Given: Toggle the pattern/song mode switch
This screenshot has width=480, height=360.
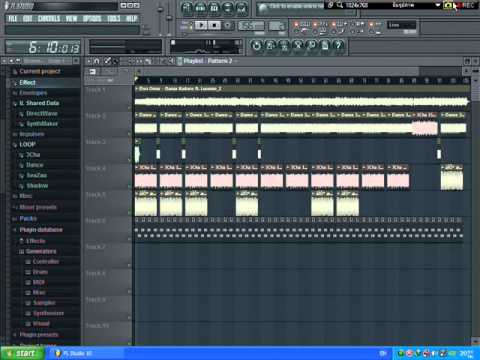Looking at the screenshot, I should 187,25.
